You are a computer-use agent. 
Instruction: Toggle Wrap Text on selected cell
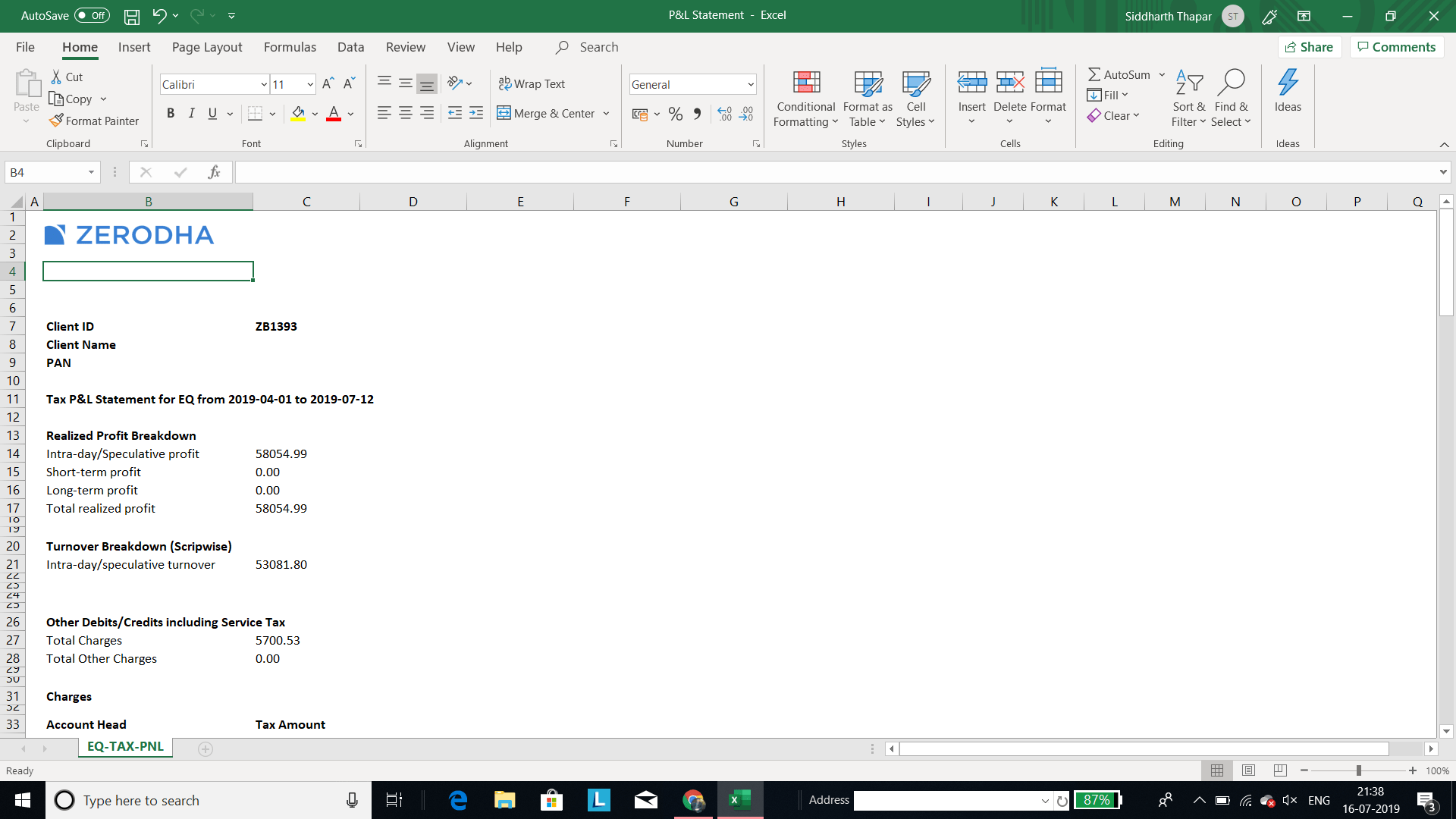(532, 83)
